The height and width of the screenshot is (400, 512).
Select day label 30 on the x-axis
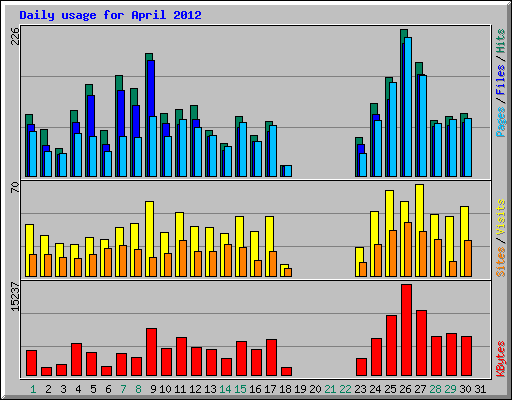(x=465, y=389)
